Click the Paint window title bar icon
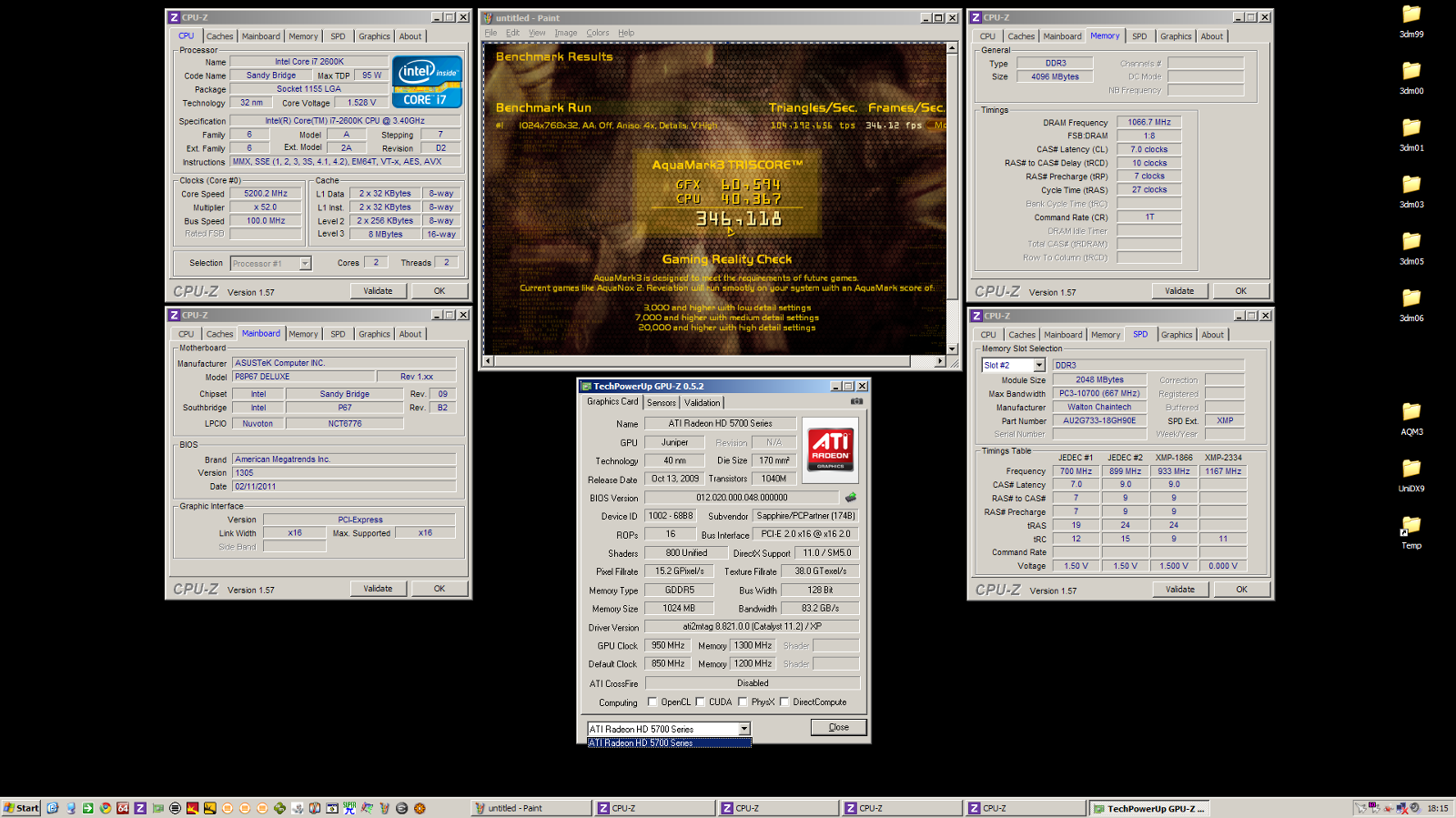Screen dimensions: 1456x818 pyautogui.click(x=488, y=17)
